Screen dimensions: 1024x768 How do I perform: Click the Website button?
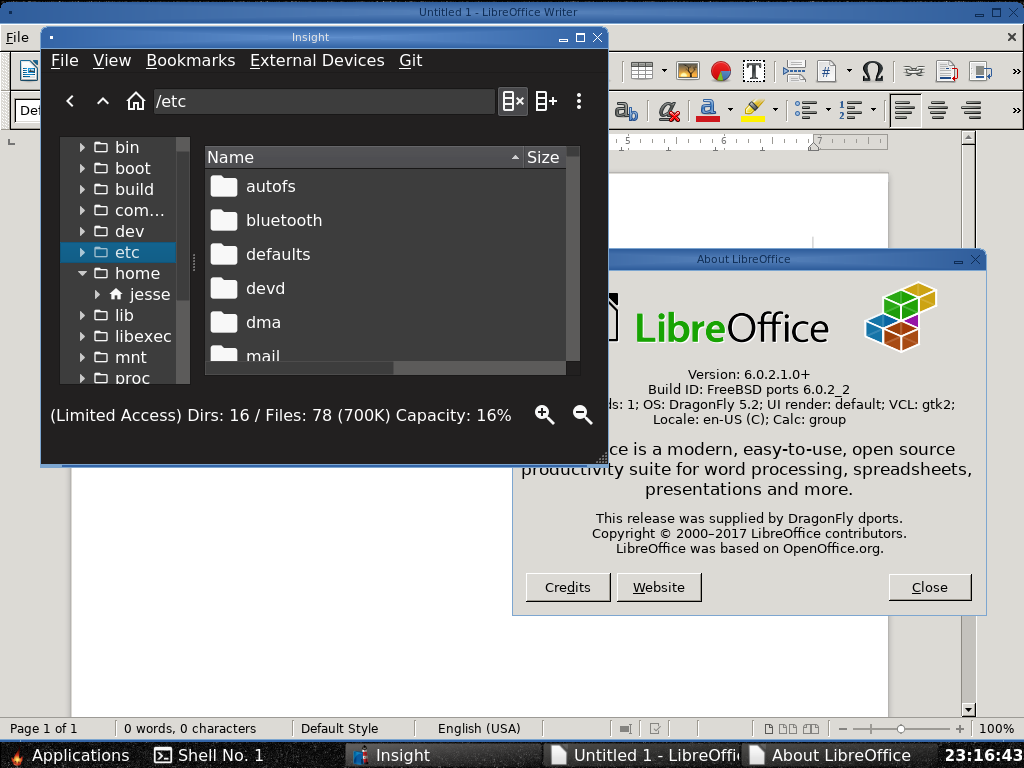[x=658, y=587]
